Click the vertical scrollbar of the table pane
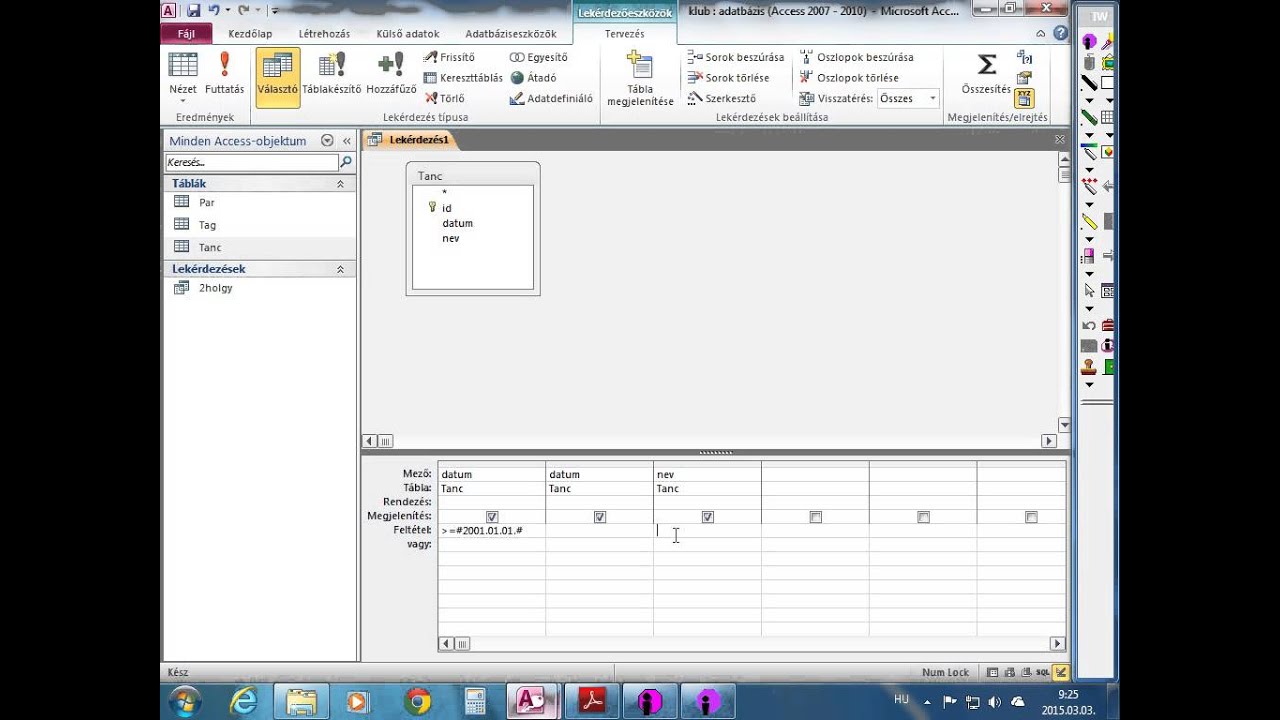The width and height of the screenshot is (1280, 720). pos(1064,293)
